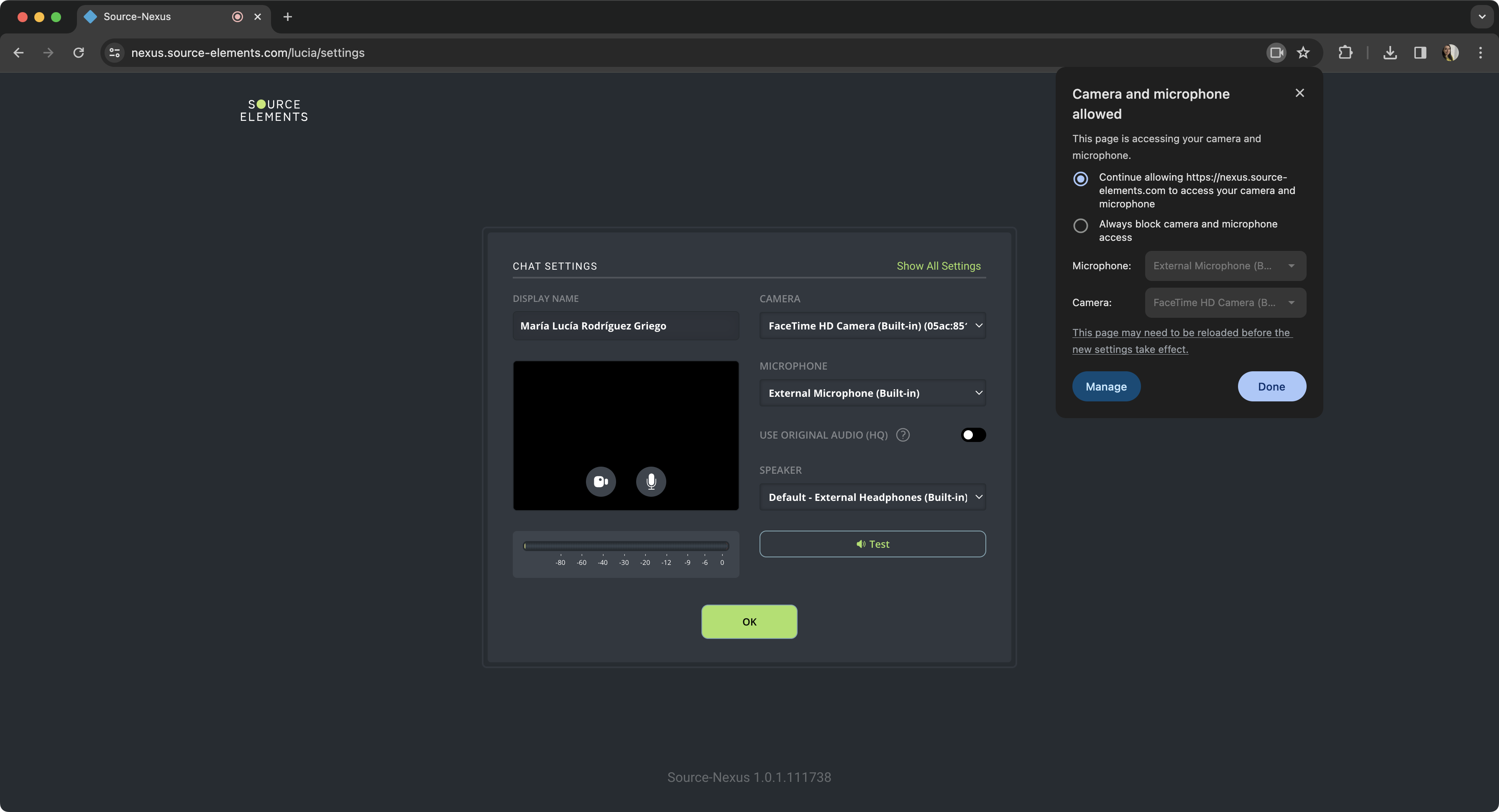Select Continue allowing camera and microphone option
Screen dimensions: 1499x812
tap(1081, 179)
